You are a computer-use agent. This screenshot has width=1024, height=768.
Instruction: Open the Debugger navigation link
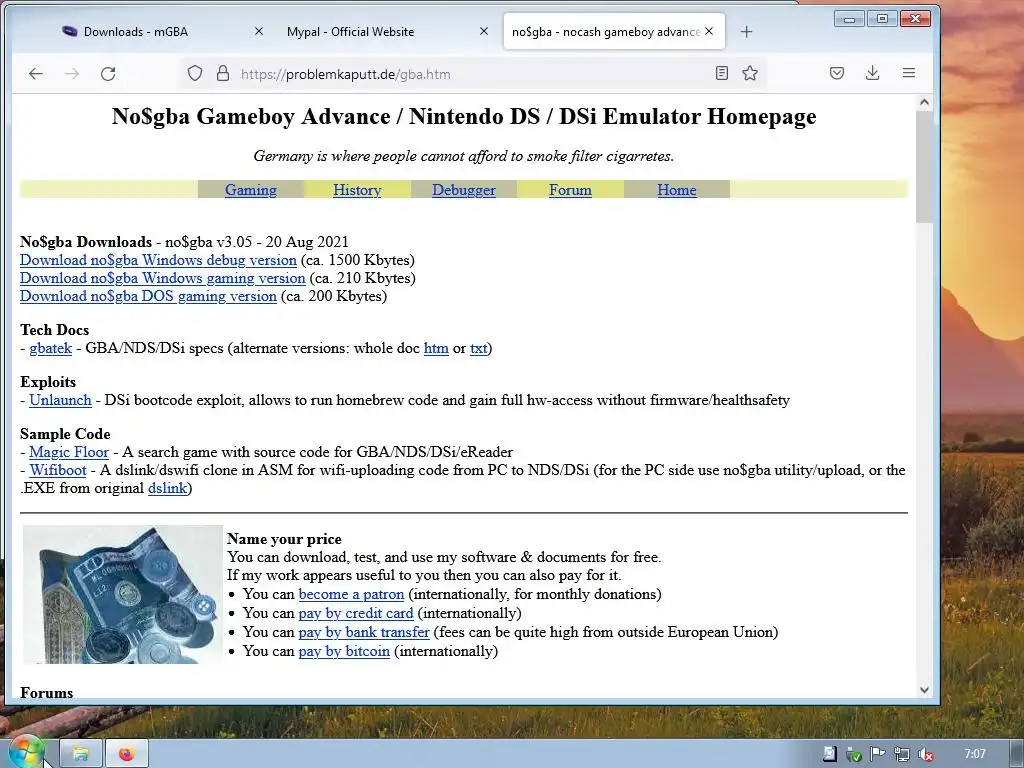click(464, 189)
